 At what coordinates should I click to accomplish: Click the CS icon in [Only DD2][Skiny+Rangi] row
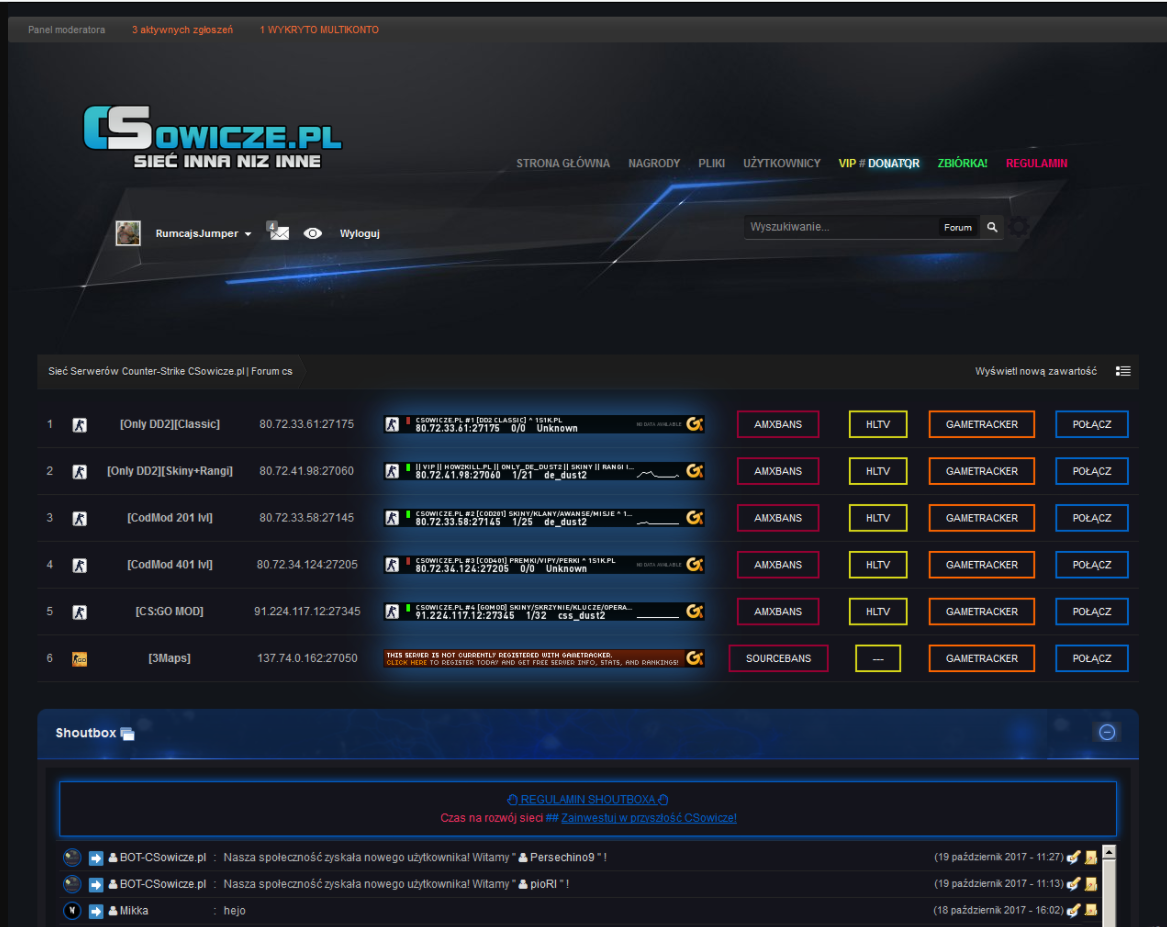pos(80,472)
